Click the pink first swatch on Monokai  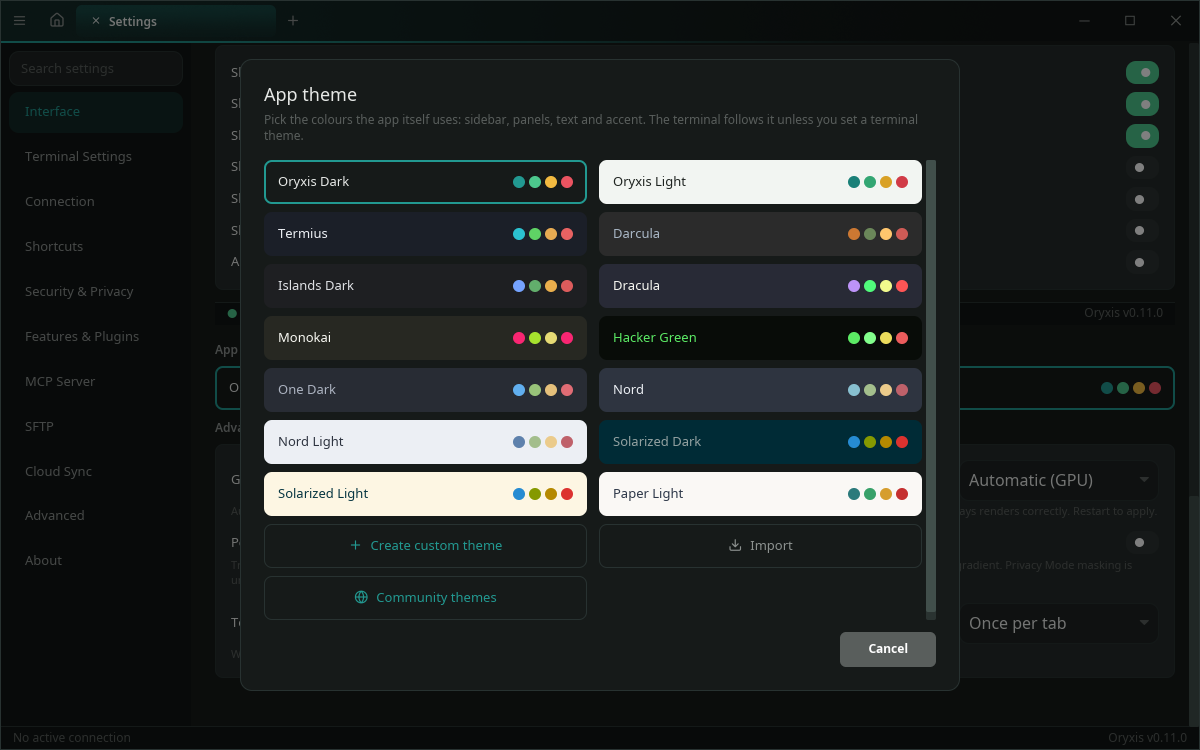(519, 338)
